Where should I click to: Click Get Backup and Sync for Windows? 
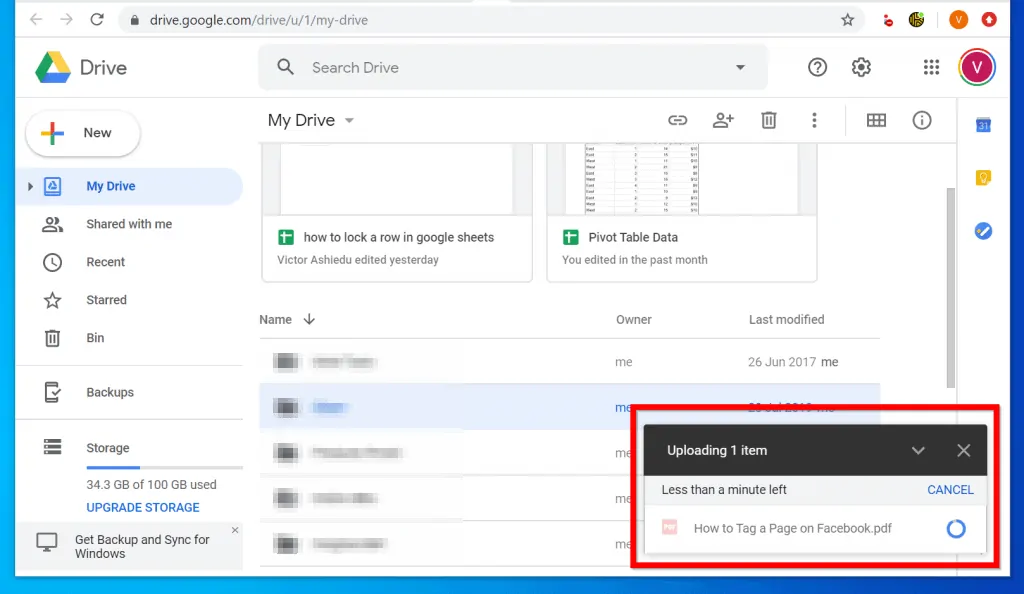click(x=142, y=547)
